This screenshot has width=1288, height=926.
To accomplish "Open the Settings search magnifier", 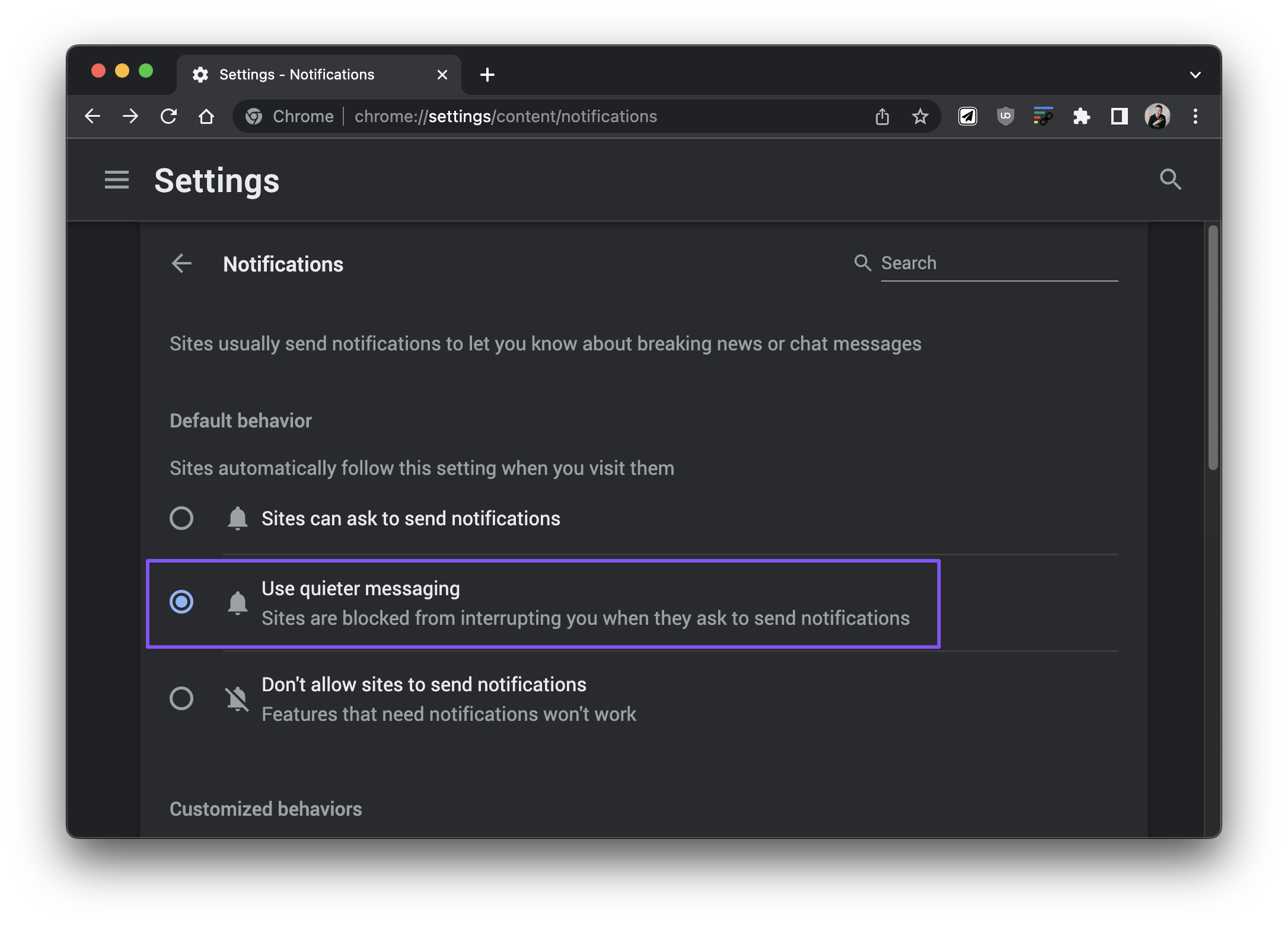I will (x=1170, y=179).
